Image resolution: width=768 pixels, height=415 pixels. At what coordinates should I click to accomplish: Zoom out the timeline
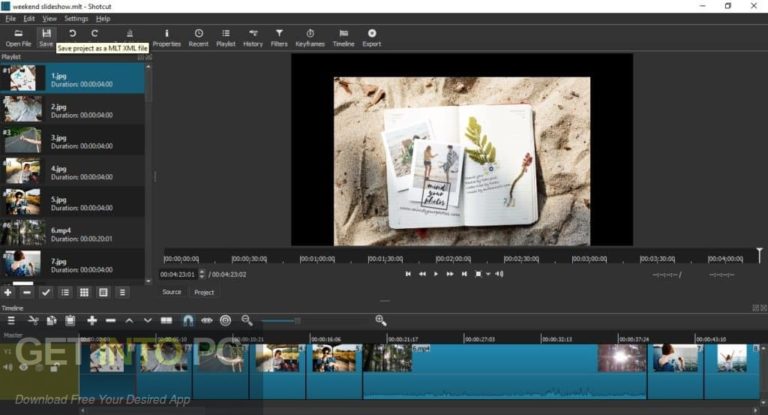tap(247, 320)
